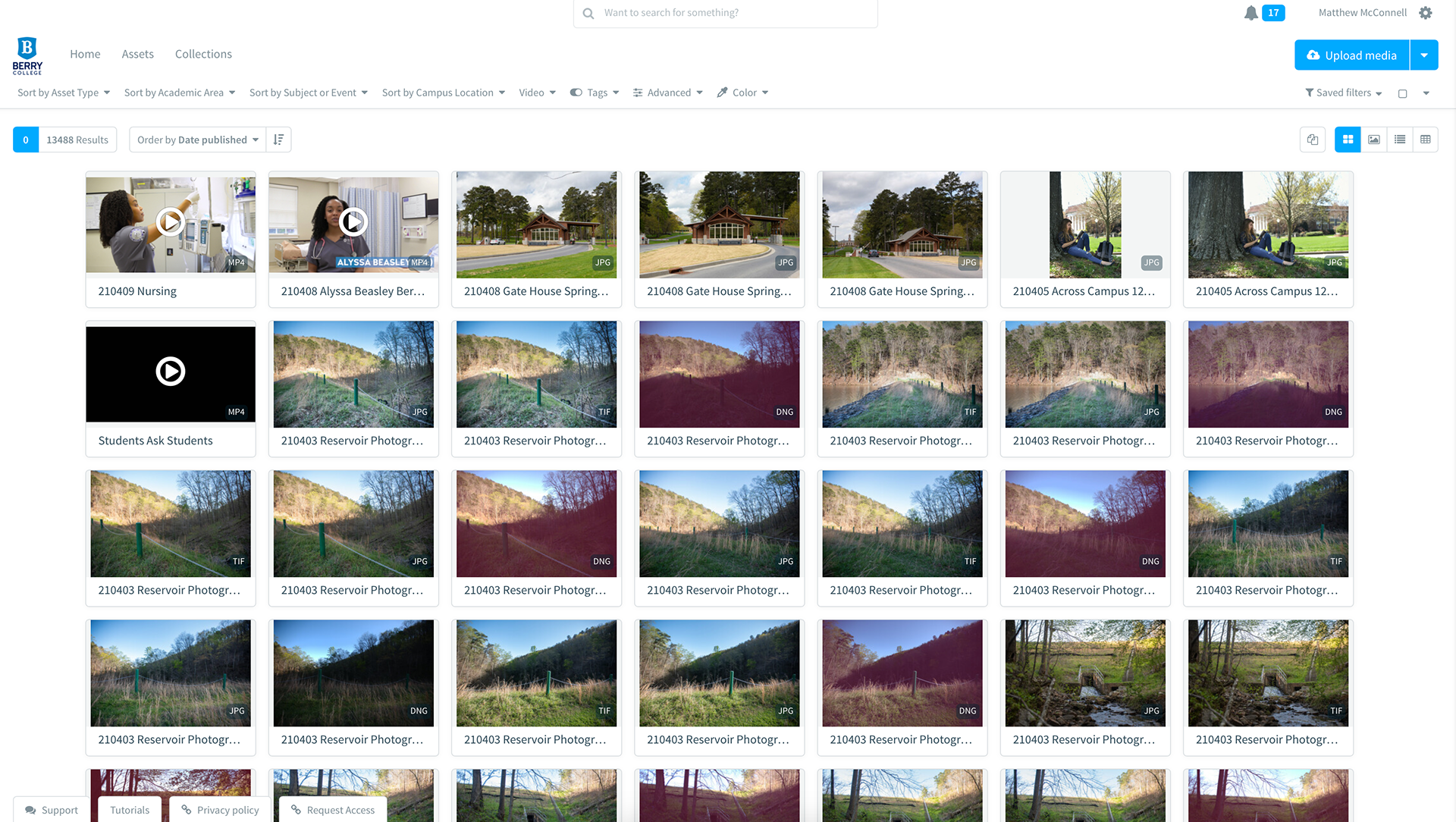Click the 210408 Alyssa Beasley title
This screenshot has height=822, width=1456.
[x=353, y=291]
